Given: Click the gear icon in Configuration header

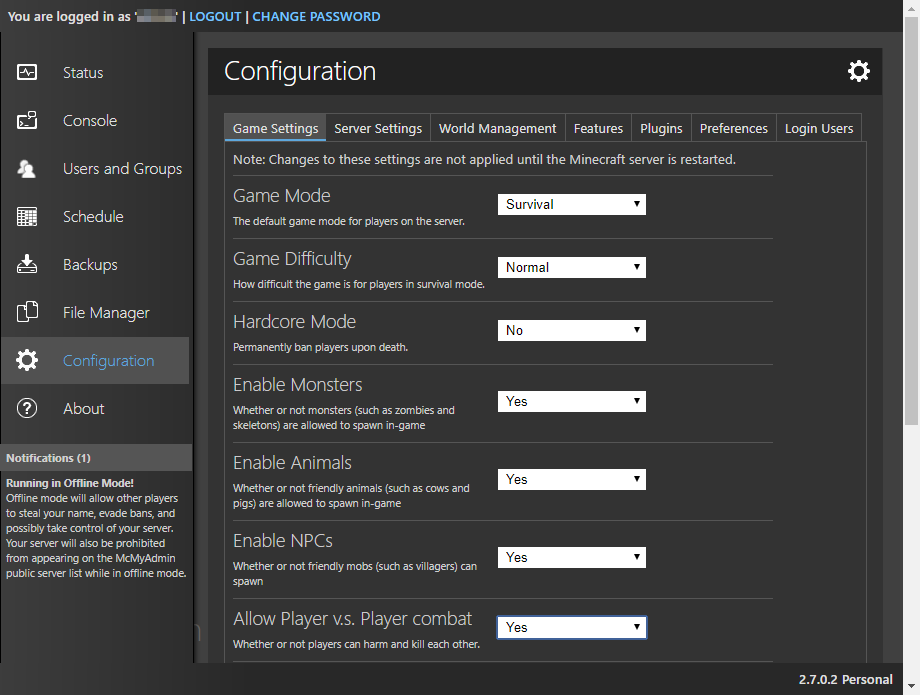Looking at the screenshot, I should 858,71.
